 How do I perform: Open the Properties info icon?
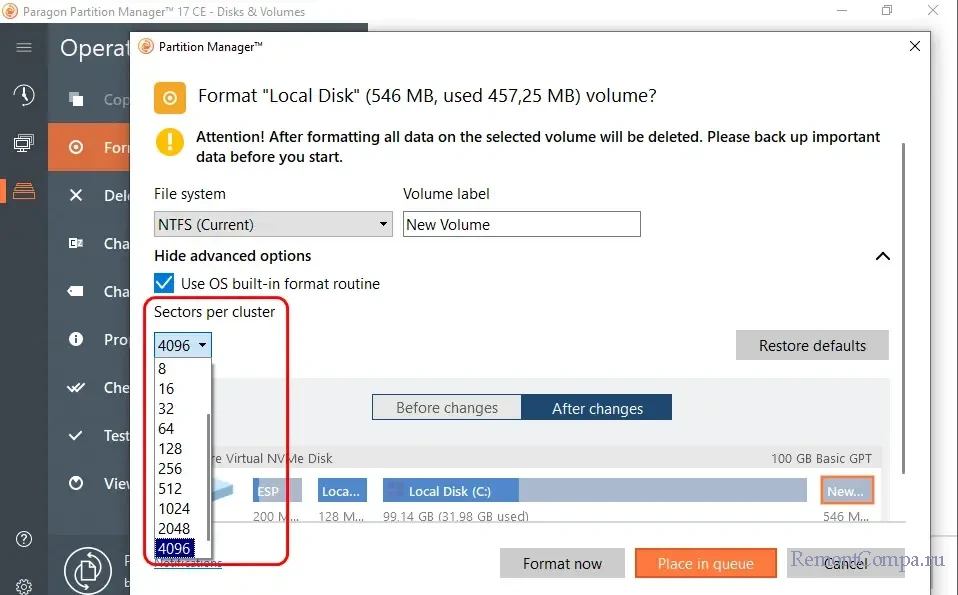coord(76,339)
